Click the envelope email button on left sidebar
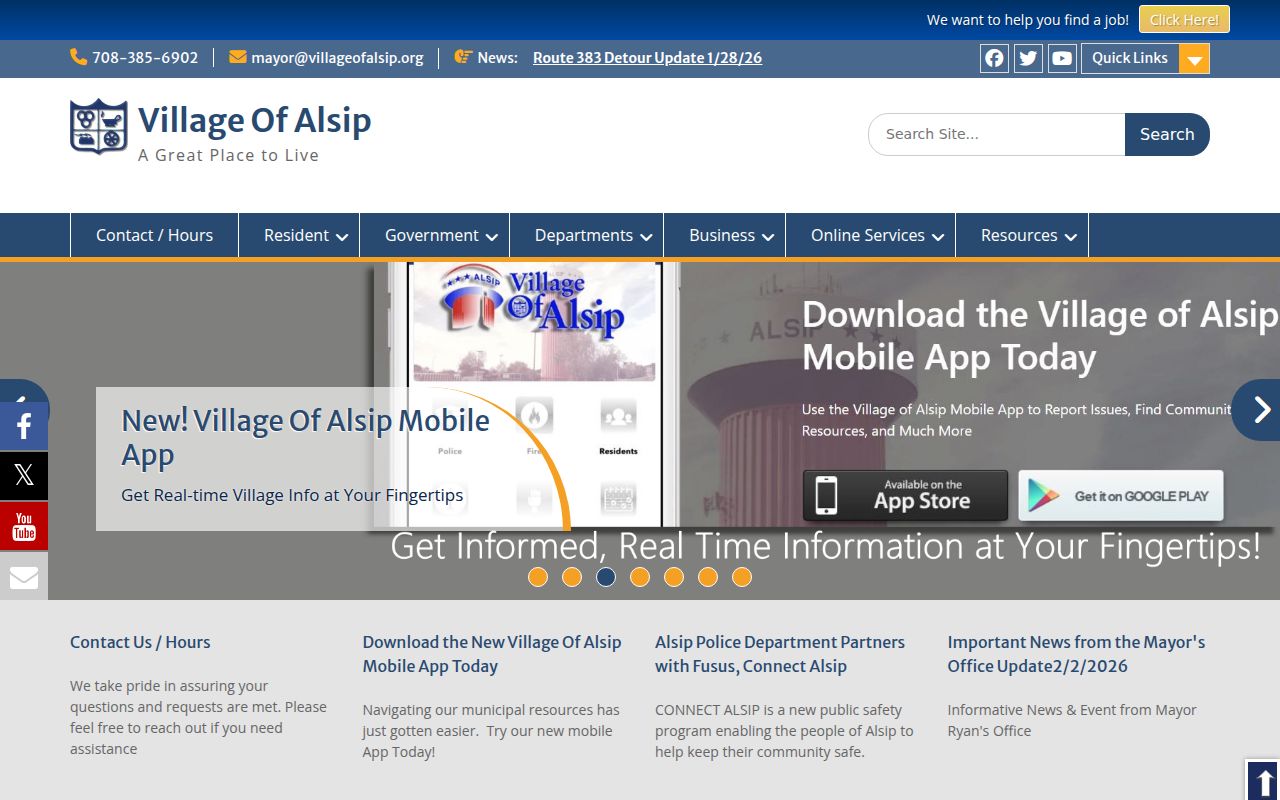 pyautogui.click(x=24, y=576)
